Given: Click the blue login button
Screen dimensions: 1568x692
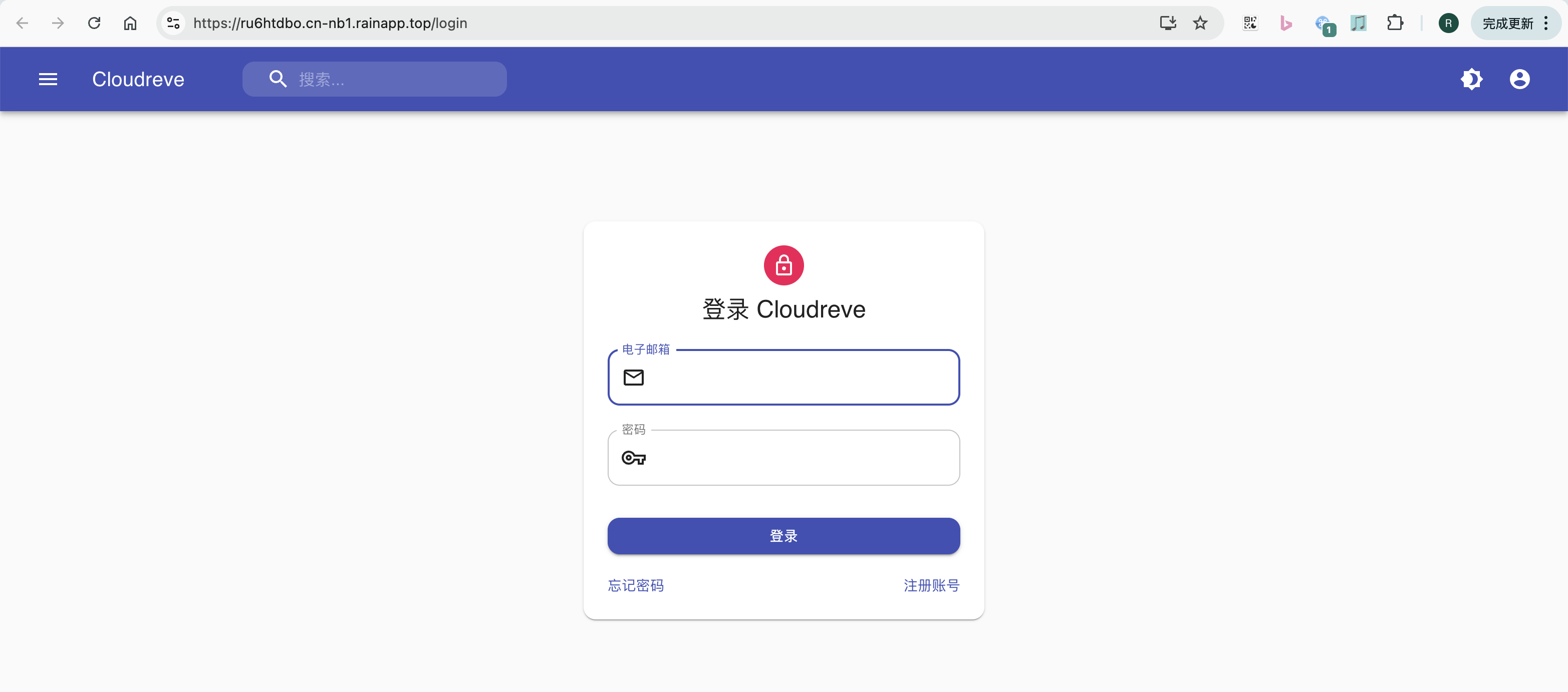Looking at the screenshot, I should [x=783, y=536].
